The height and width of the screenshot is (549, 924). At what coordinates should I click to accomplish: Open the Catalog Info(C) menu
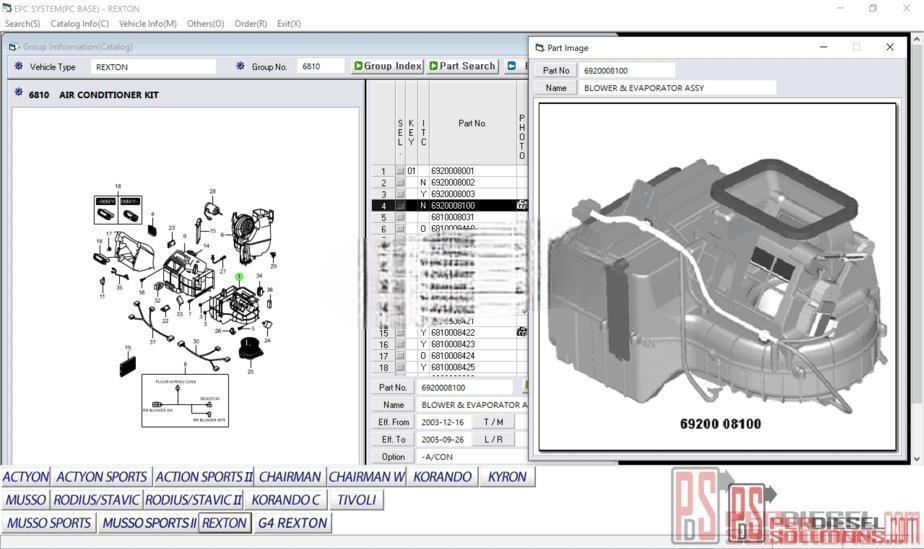tap(80, 24)
